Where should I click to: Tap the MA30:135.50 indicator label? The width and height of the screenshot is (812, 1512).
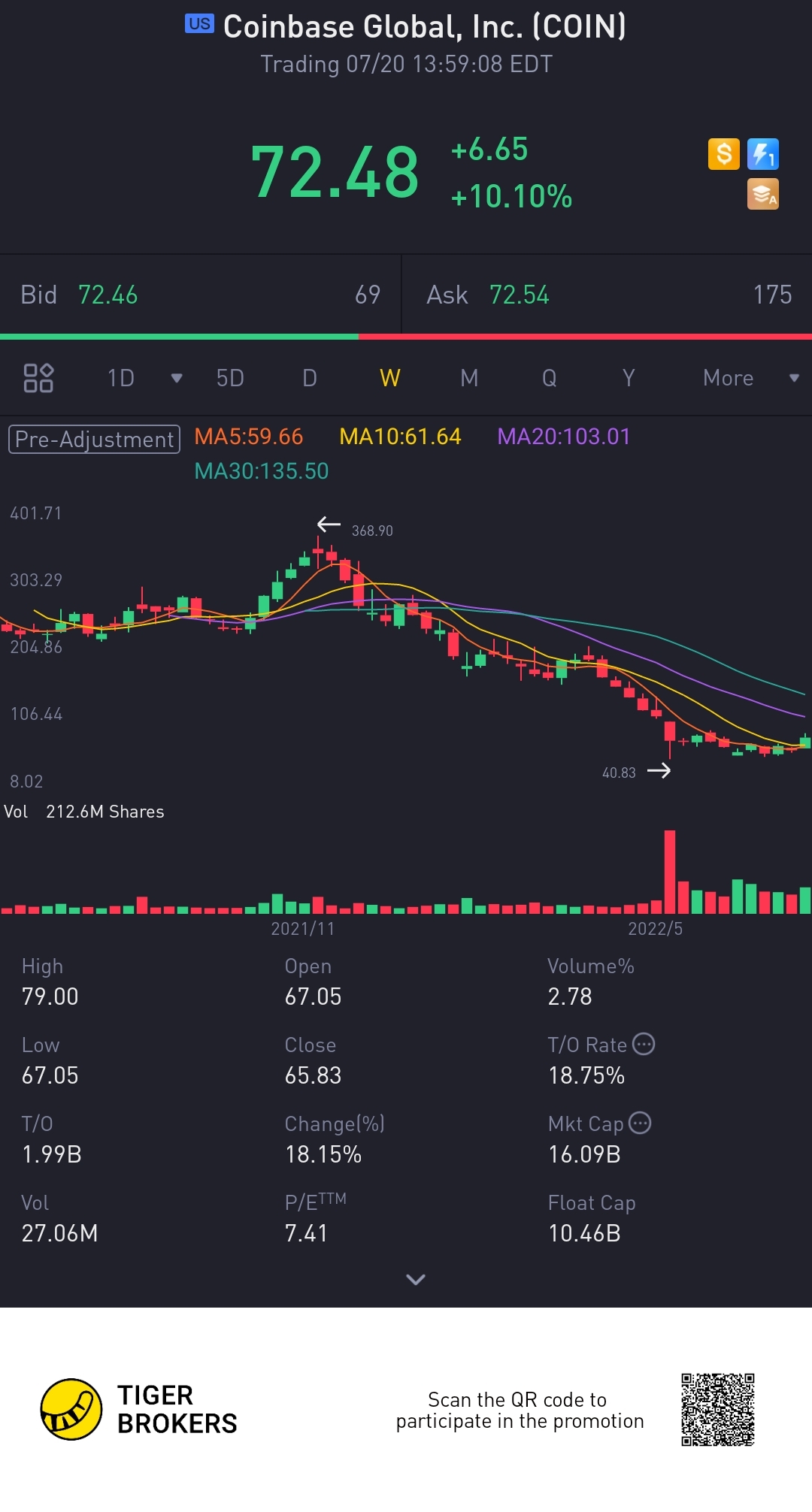(262, 471)
